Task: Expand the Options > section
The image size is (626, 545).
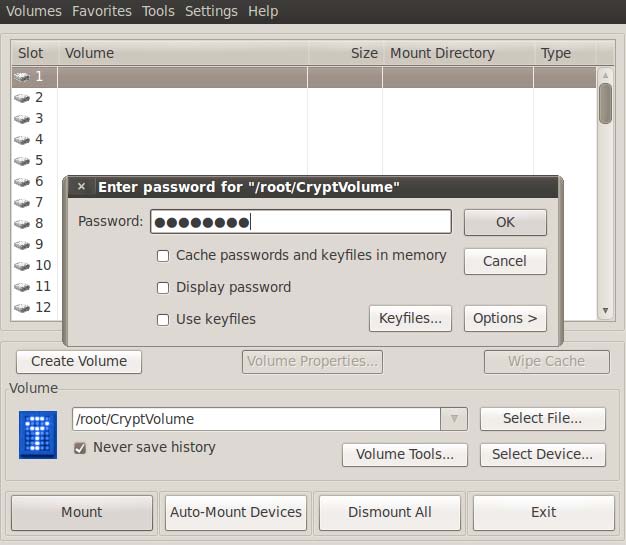Action: (504, 319)
